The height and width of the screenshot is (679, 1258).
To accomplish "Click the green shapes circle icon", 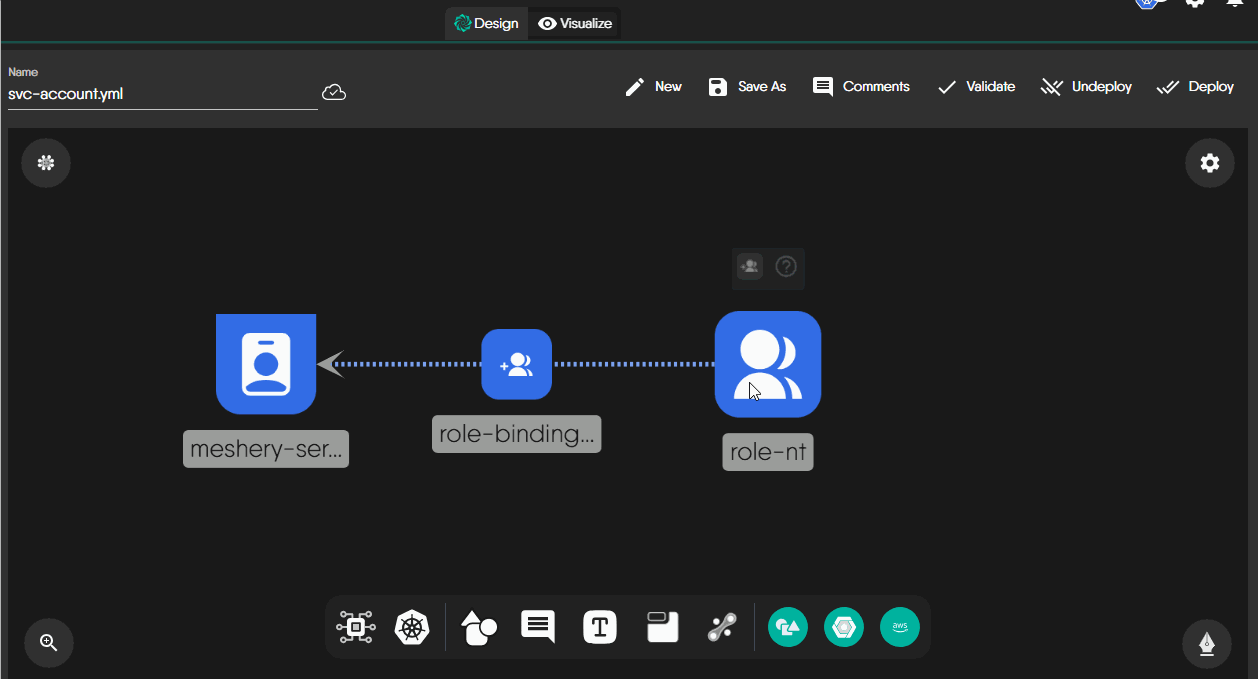I will point(787,627).
